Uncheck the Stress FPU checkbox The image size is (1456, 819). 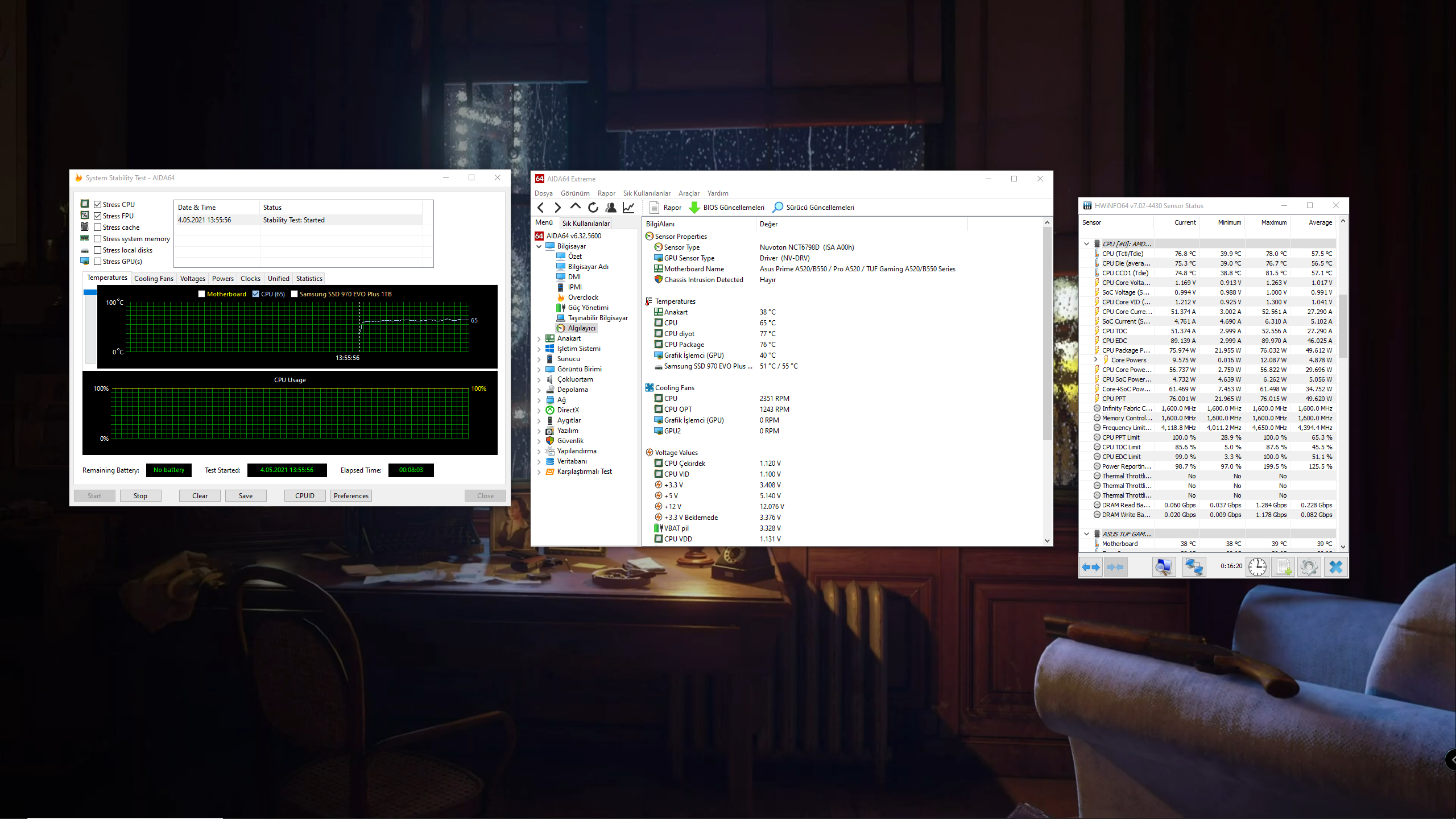[x=98, y=216]
